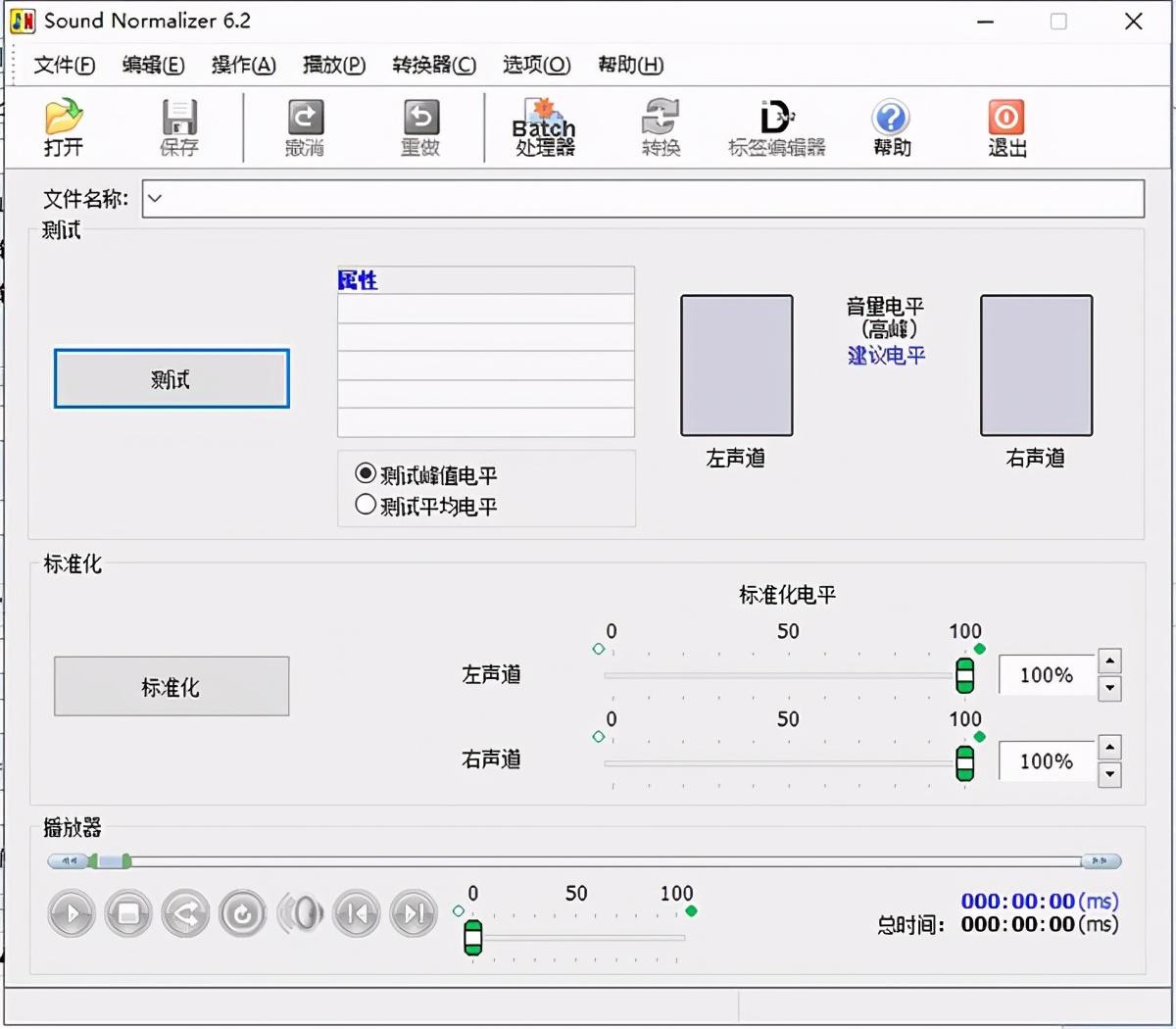The width and height of the screenshot is (1176, 1029).
Task: Increase left channel percent with up arrow
Action: click(1109, 661)
